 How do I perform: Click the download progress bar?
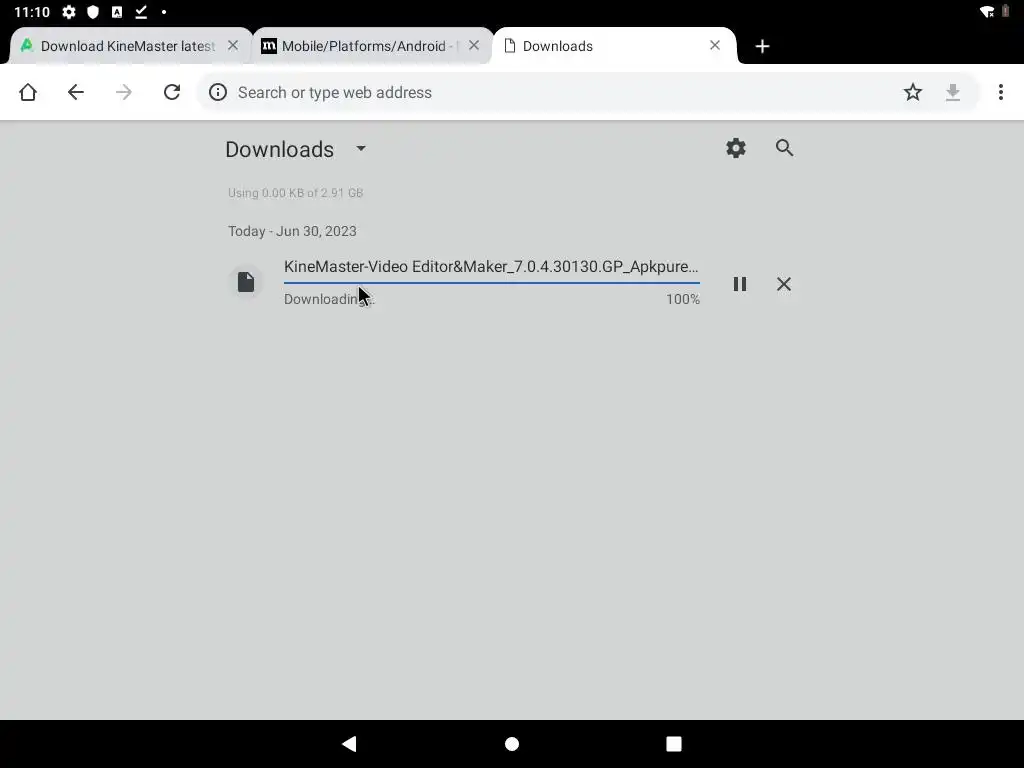point(492,283)
